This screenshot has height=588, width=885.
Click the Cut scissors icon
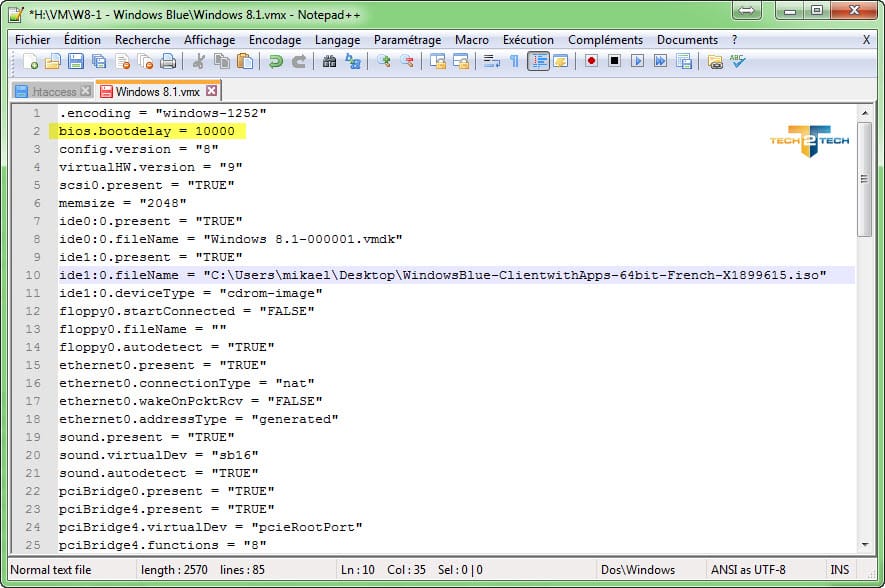click(x=198, y=62)
